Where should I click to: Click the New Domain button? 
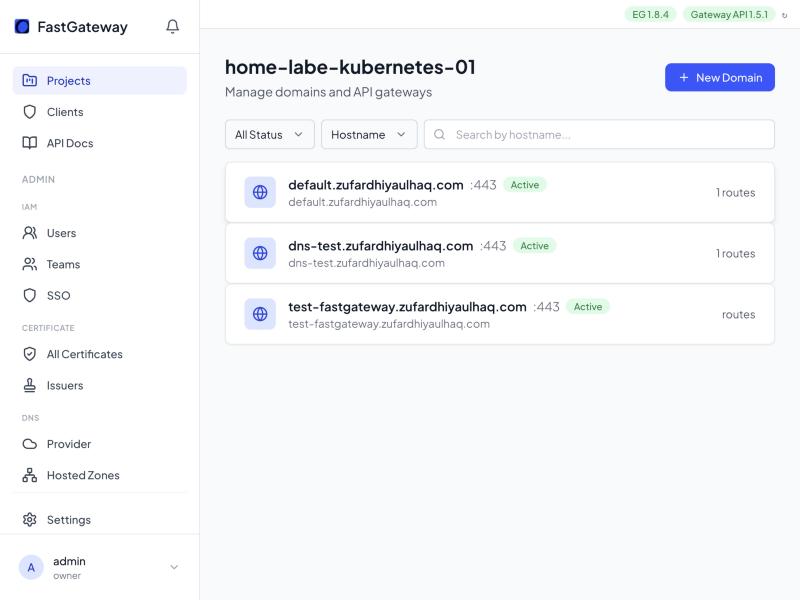(x=719, y=78)
